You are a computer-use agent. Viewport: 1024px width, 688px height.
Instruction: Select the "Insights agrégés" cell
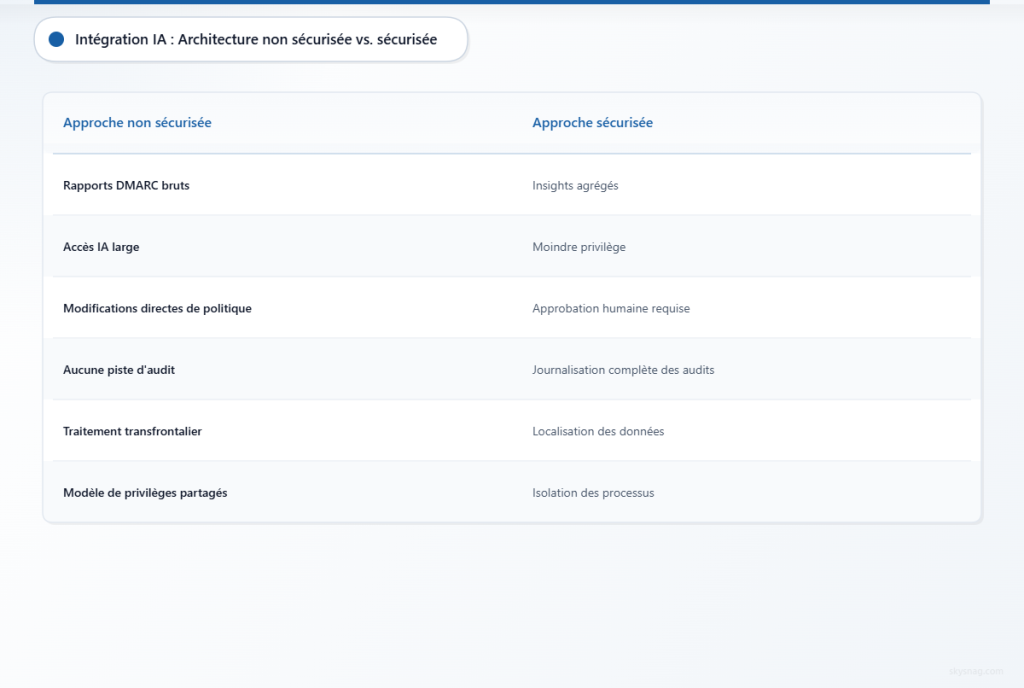[x=575, y=185]
